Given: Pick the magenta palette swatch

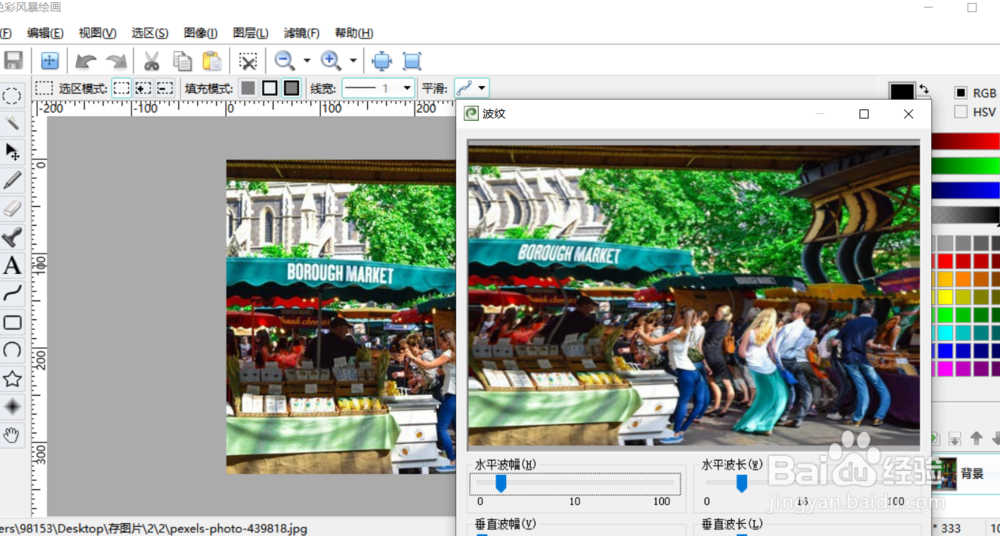Looking at the screenshot, I should point(945,368).
